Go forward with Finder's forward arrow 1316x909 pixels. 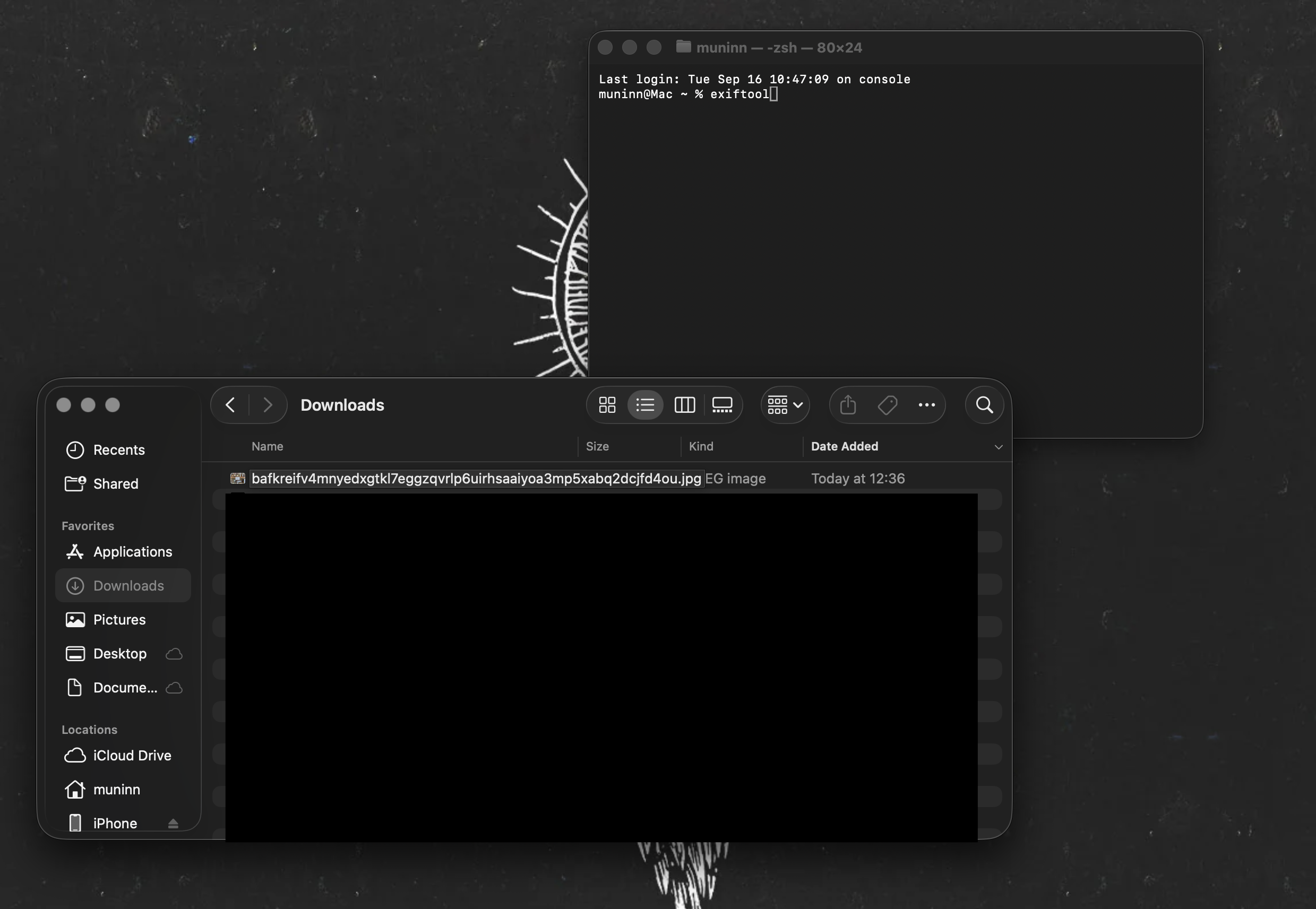(x=267, y=405)
